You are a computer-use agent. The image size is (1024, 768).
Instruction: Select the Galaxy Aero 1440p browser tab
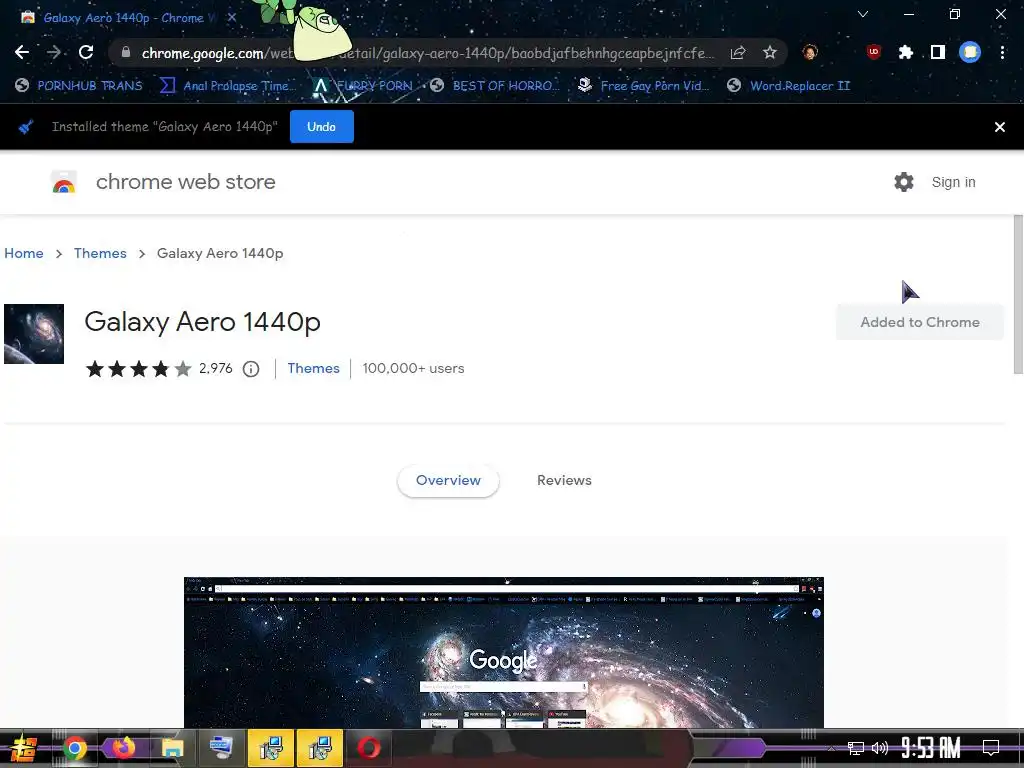pos(123,18)
